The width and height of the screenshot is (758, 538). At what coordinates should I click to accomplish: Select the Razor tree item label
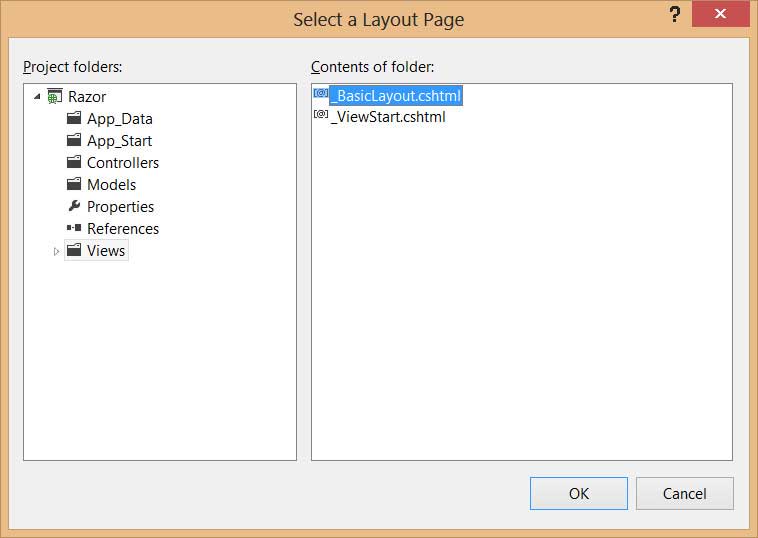coord(87,97)
